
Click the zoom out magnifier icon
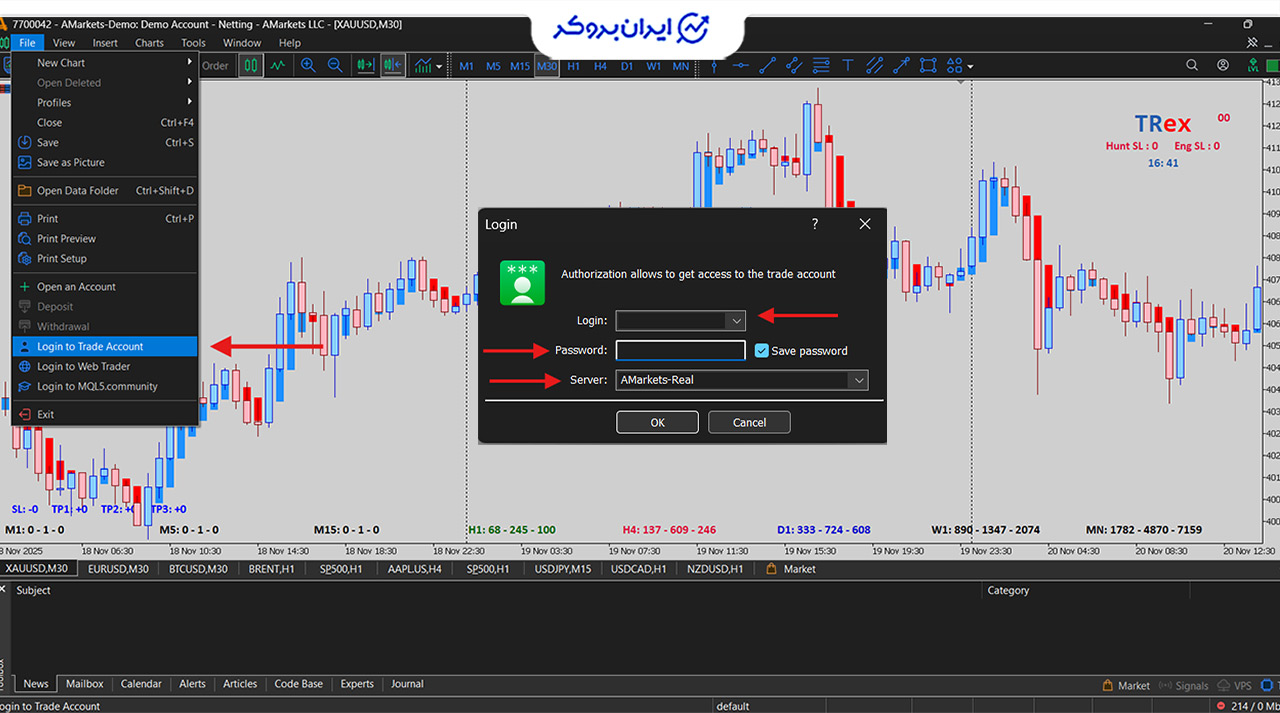coord(335,66)
